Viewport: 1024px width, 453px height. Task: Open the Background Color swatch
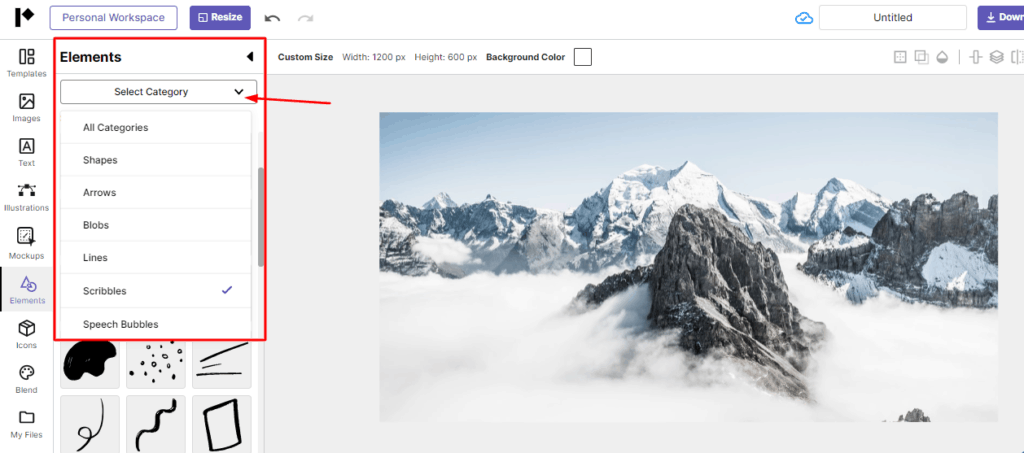(x=583, y=57)
